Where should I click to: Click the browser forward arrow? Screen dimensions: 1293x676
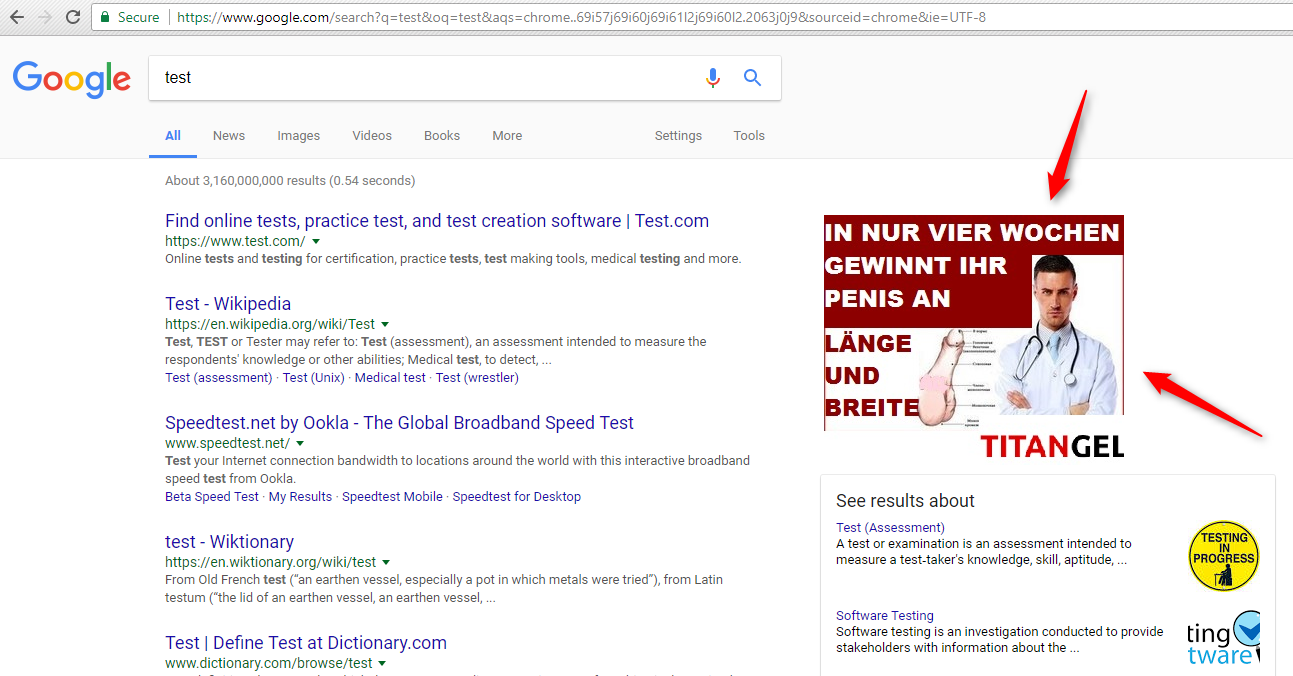45,17
